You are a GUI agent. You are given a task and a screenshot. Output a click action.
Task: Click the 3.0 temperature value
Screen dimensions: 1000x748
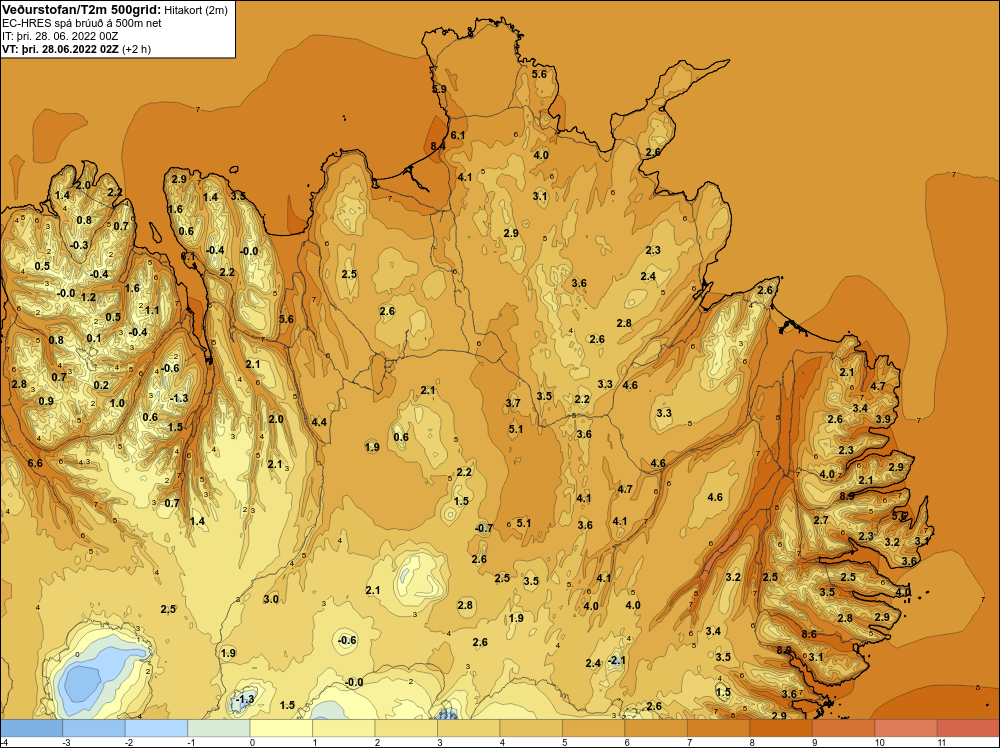tap(271, 599)
